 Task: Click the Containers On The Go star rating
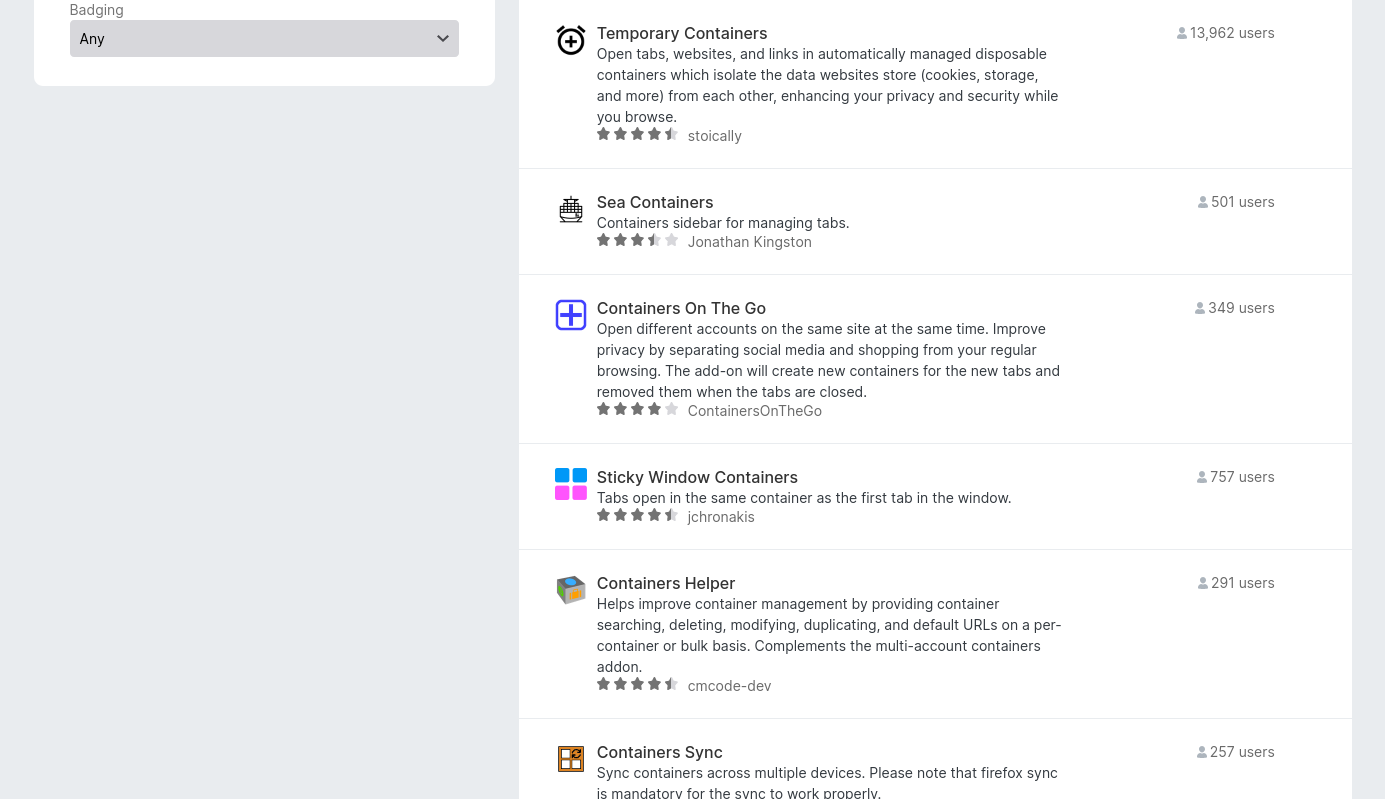coord(637,409)
